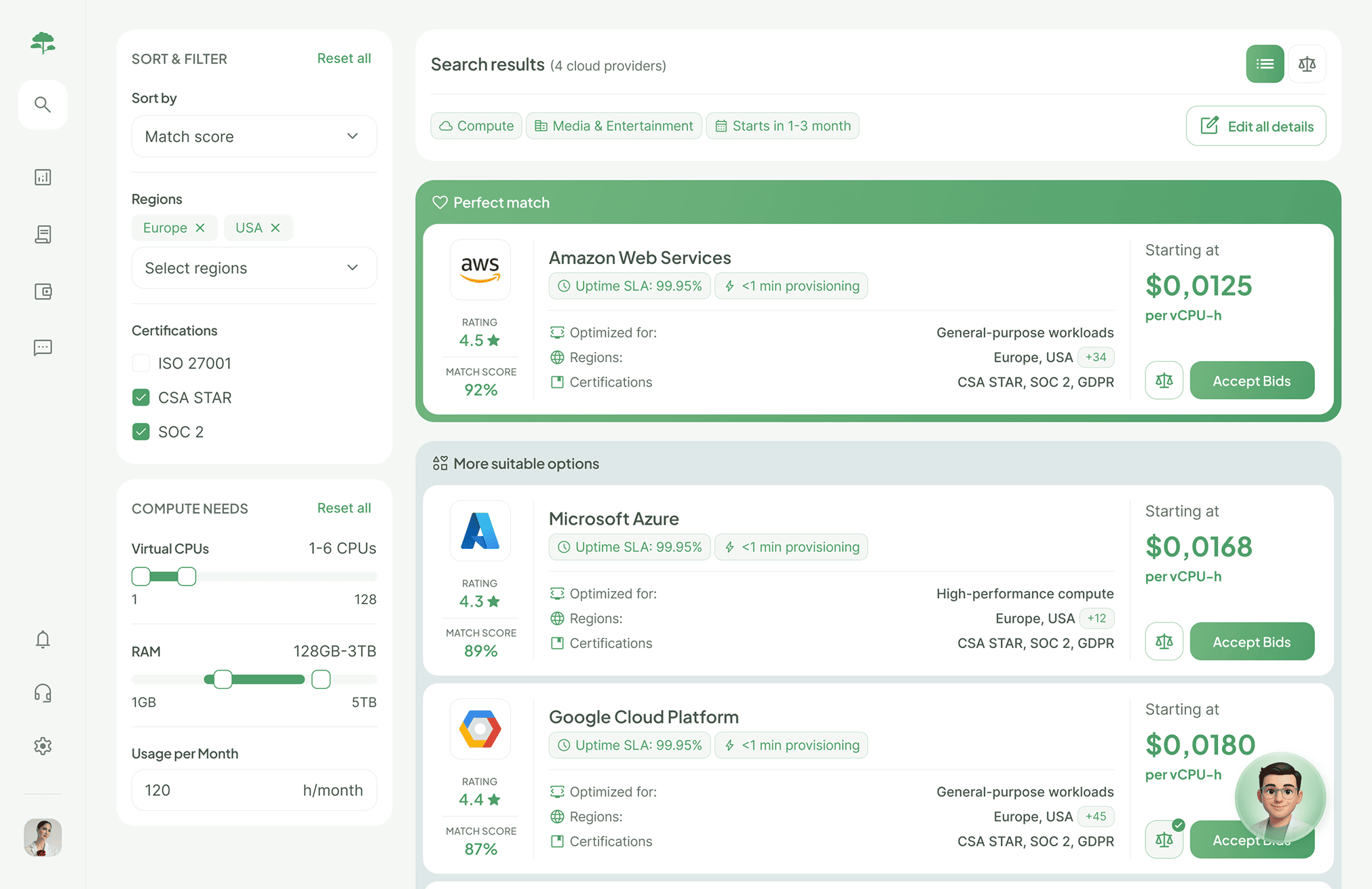Switch to comparison scale view
1372x889 pixels.
click(x=1307, y=64)
